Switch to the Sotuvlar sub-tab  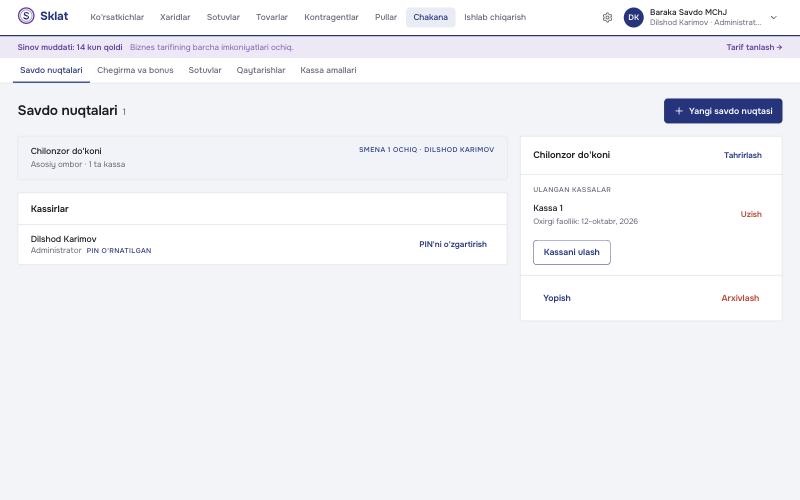click(205, 70)
